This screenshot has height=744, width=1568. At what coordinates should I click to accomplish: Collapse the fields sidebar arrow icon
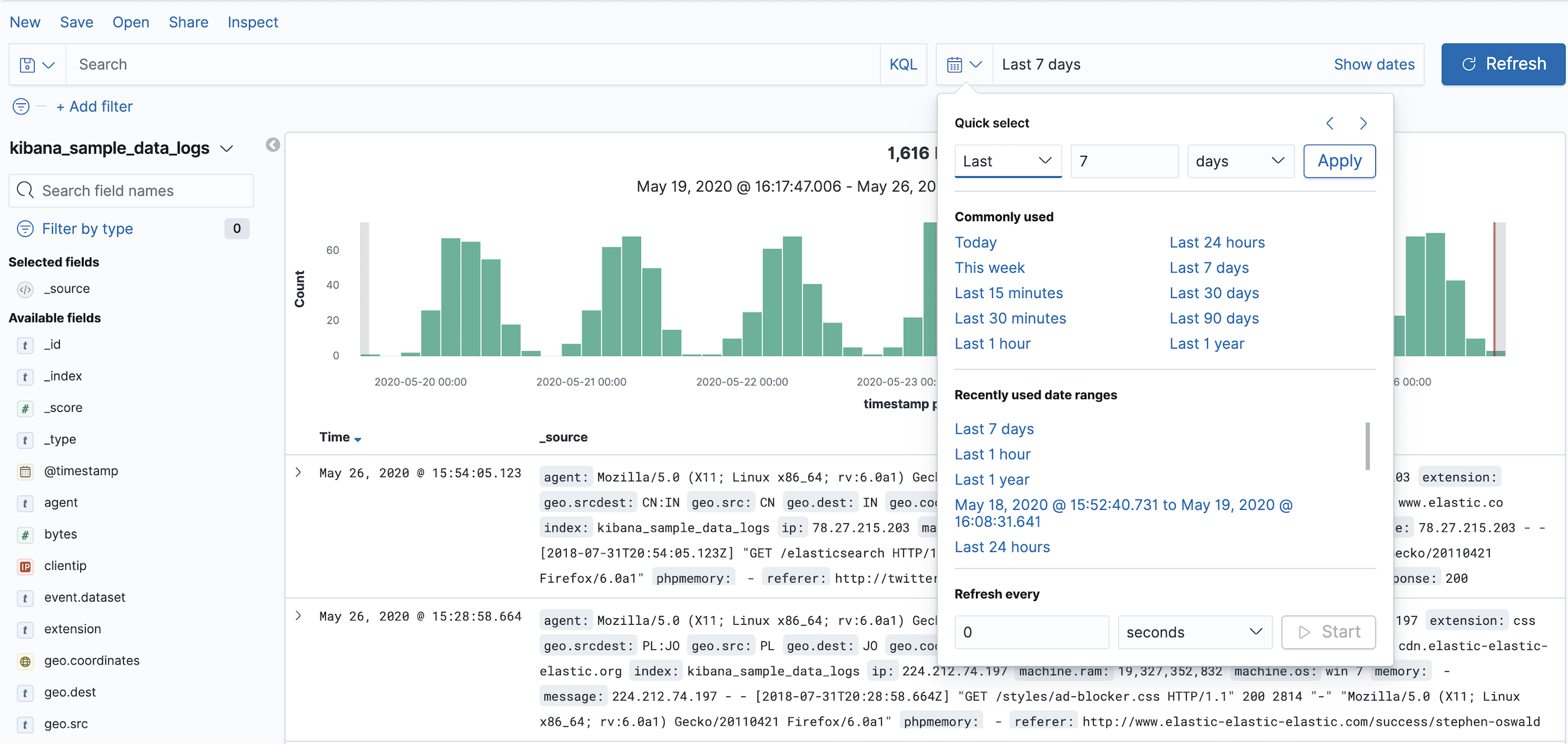tap(273, 145)
